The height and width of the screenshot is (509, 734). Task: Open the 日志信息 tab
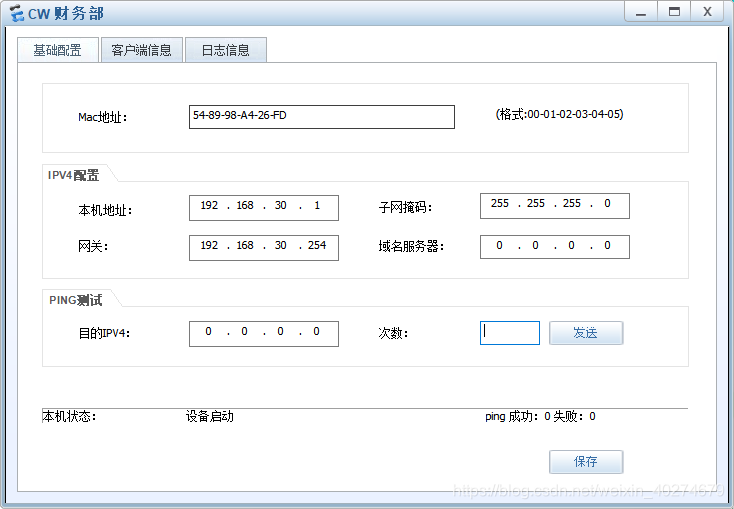[x=226, y=50]
